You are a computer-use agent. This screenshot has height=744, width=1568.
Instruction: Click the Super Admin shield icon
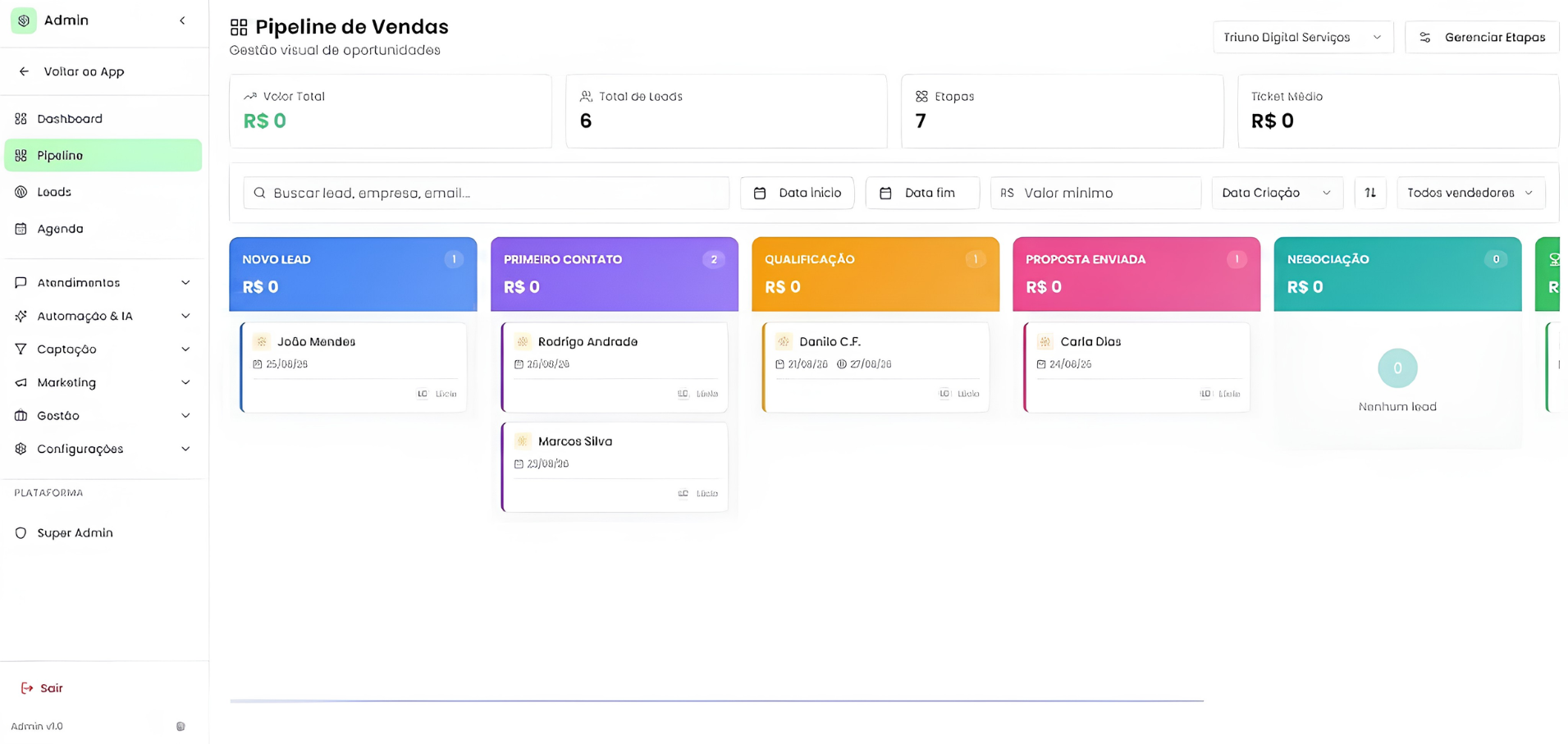click(x=21, y=533)
